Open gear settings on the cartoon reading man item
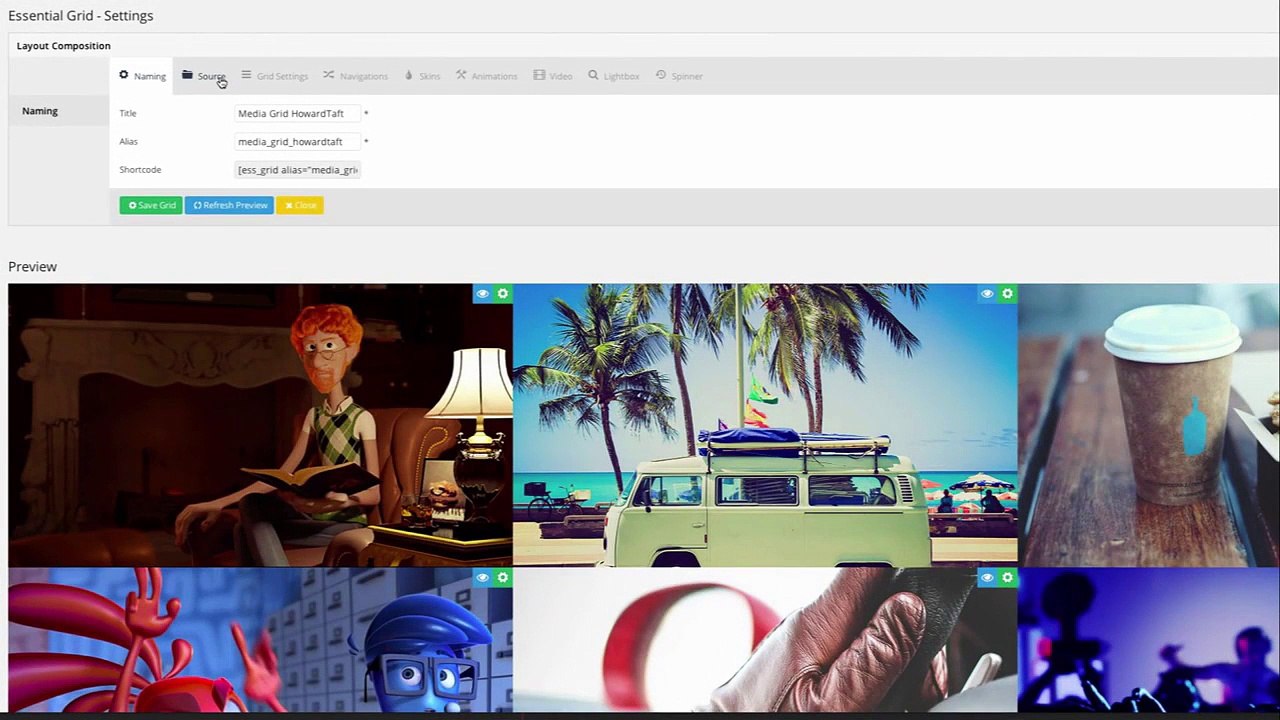This screenshot has height=720, width=1280. point(503,294)
